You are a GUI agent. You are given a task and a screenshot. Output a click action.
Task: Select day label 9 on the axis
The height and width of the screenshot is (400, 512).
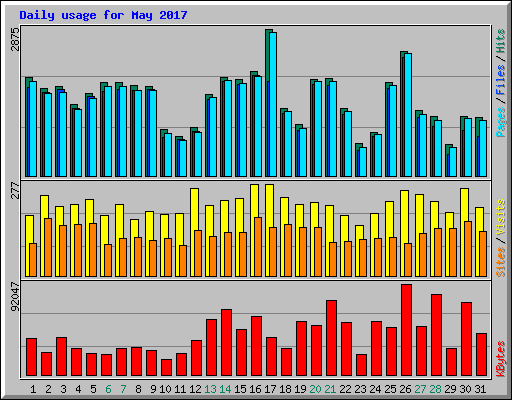[153, 389]
